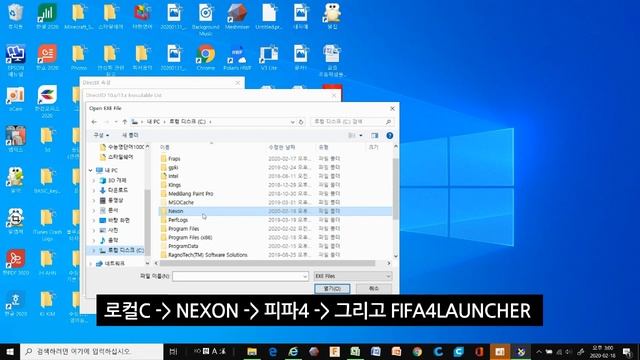Open File Explorer from the taskbar
Screen dimensions: 640x360
252,351
